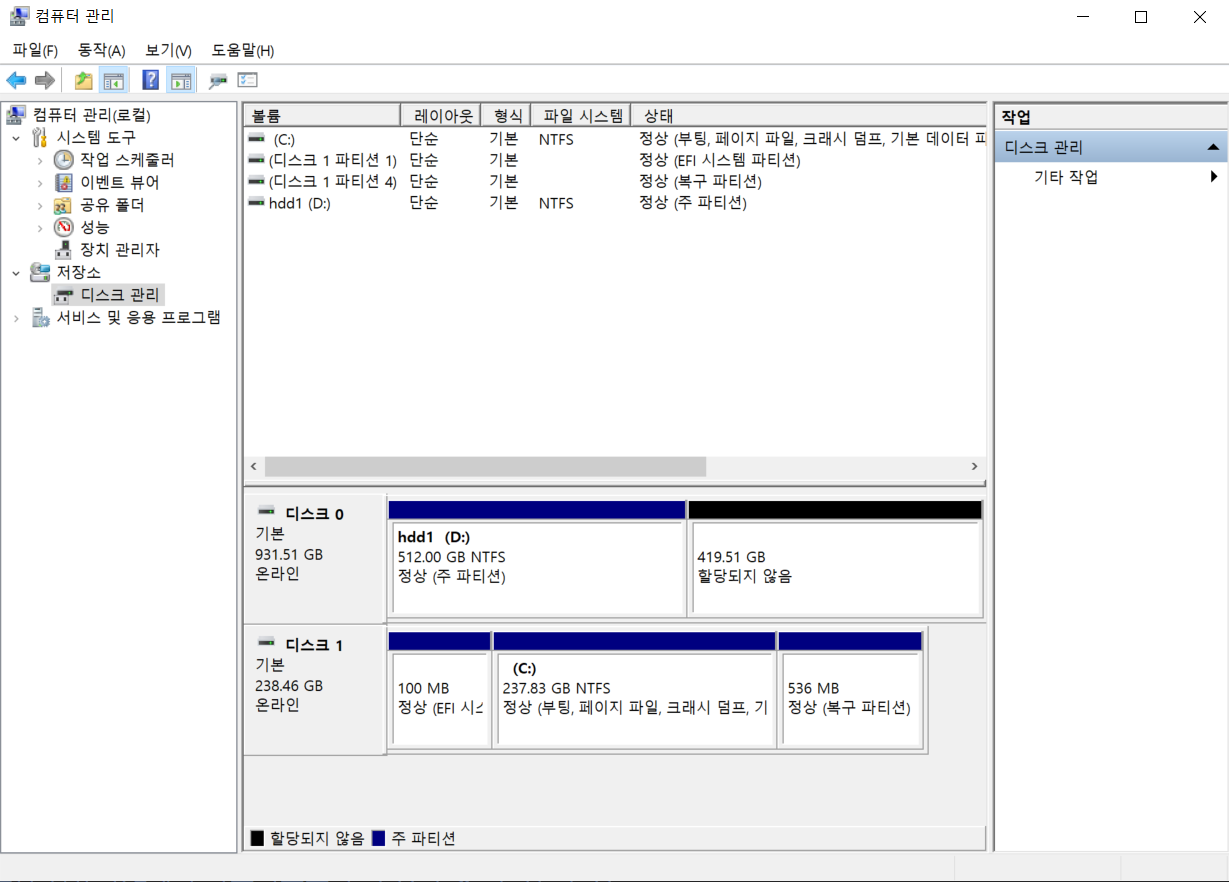Sort by the 파일 시스템 column header
1229x882 pixels.
coord(582,115)
